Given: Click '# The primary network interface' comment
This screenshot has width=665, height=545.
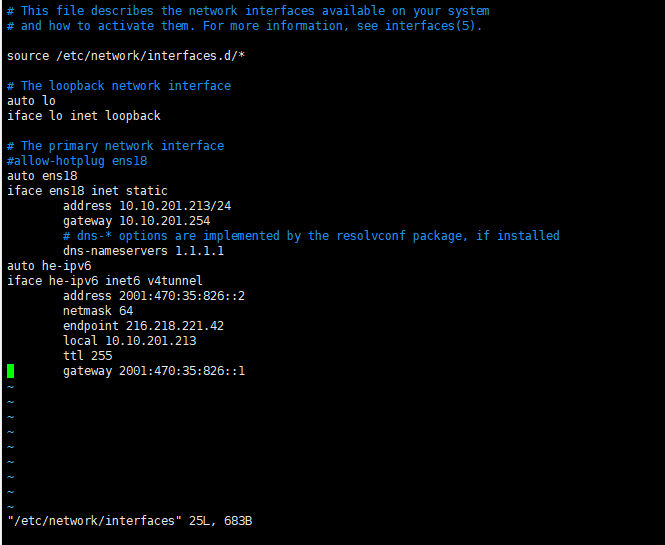Looking at the screenshot, I should click(x=115, y=146).
